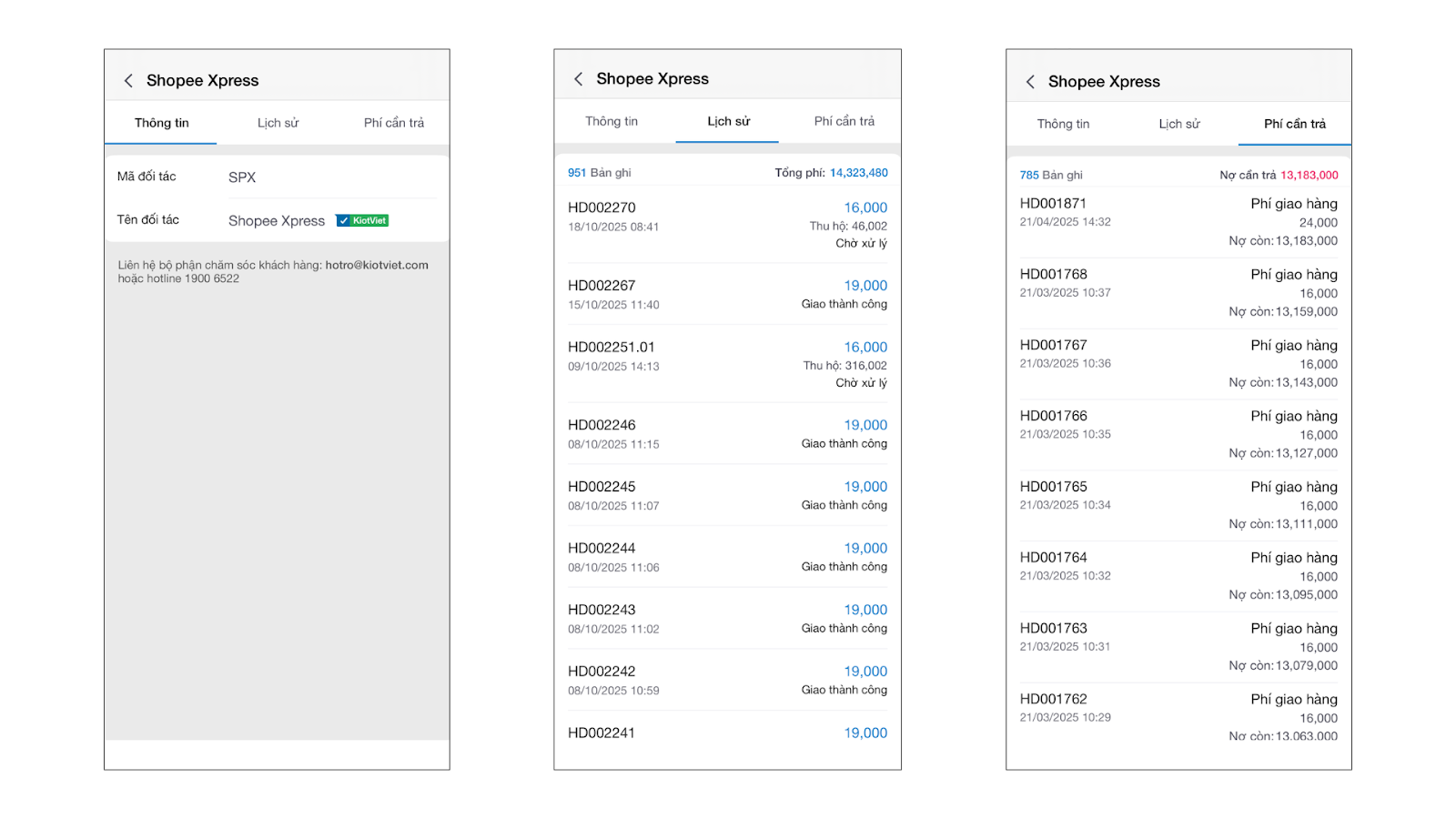This screenshot has width=1456, height=819.
Task: Open Lịch sử tab on the fees-payable screen
Action: 1178,124
